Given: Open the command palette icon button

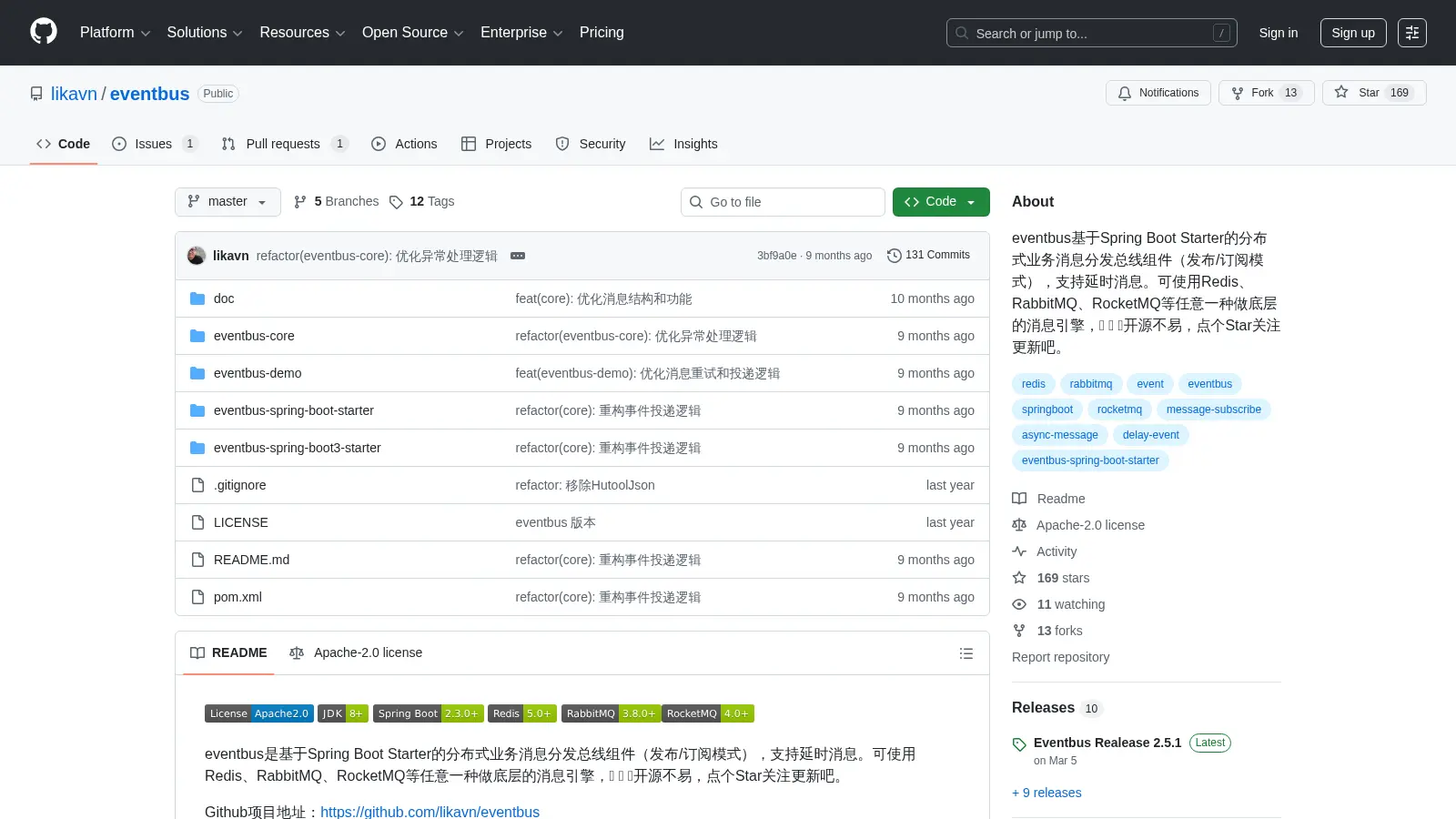Looking at the screenshot, I should [x=1412, y=33].
